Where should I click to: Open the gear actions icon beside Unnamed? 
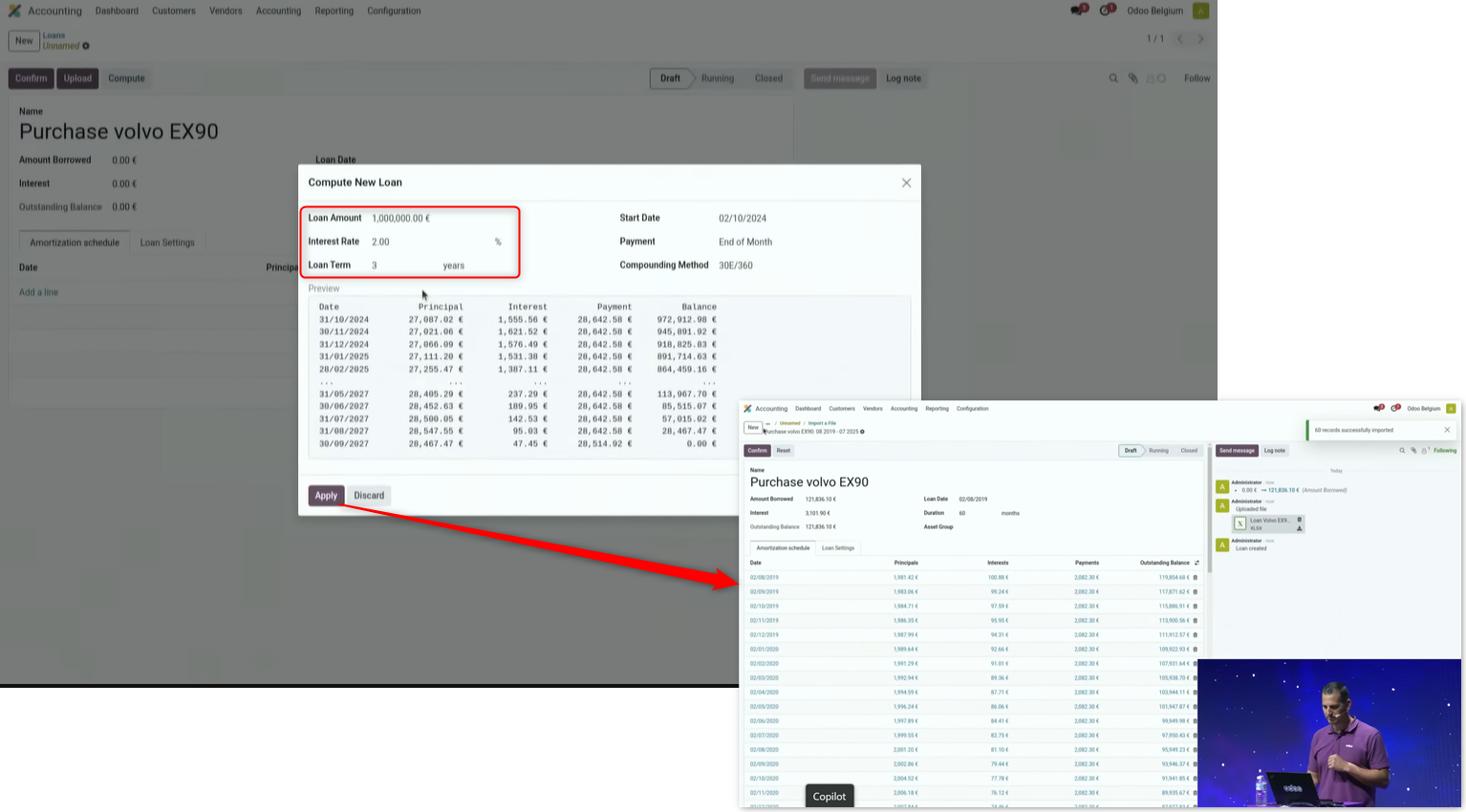[x=86, y=46]
